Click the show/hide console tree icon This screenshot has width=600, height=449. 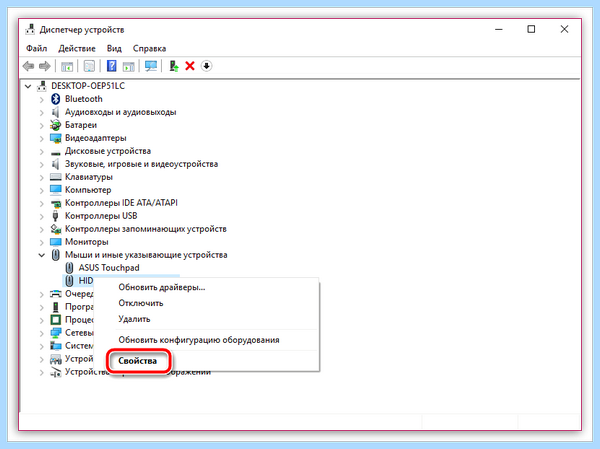(x=67, y=66)
